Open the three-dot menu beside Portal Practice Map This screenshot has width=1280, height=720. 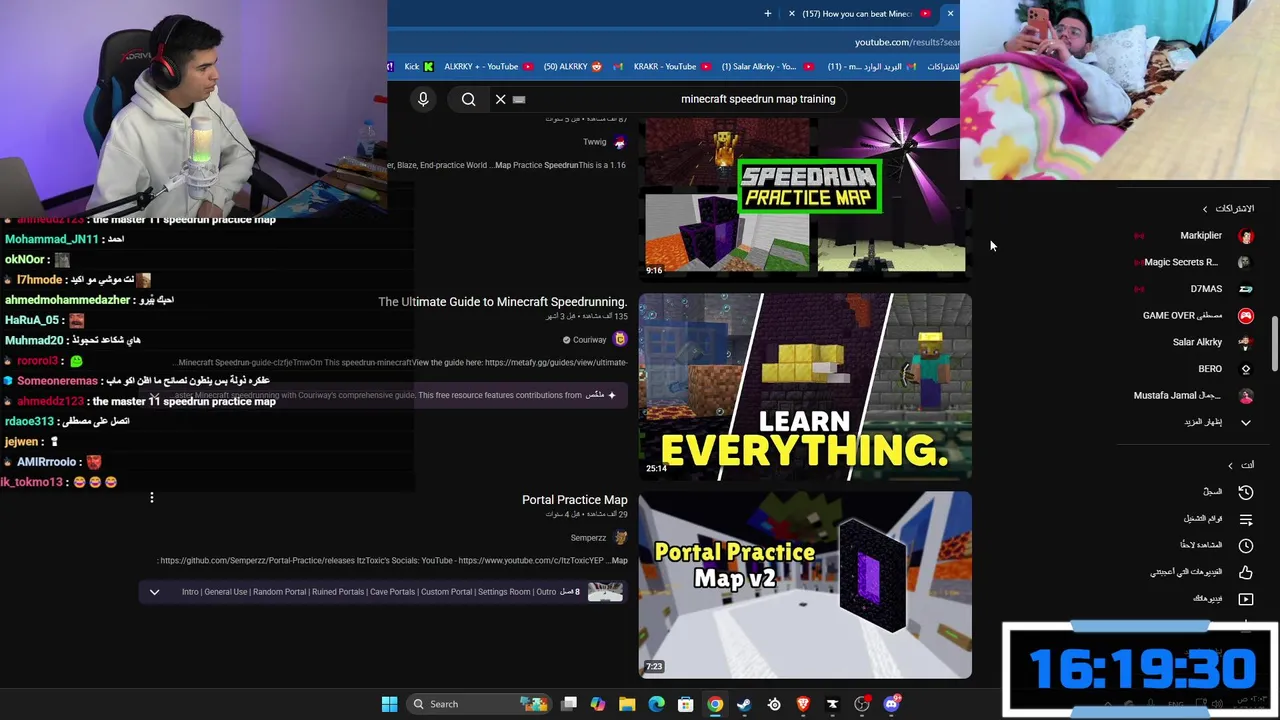click(x=151, y=497)
